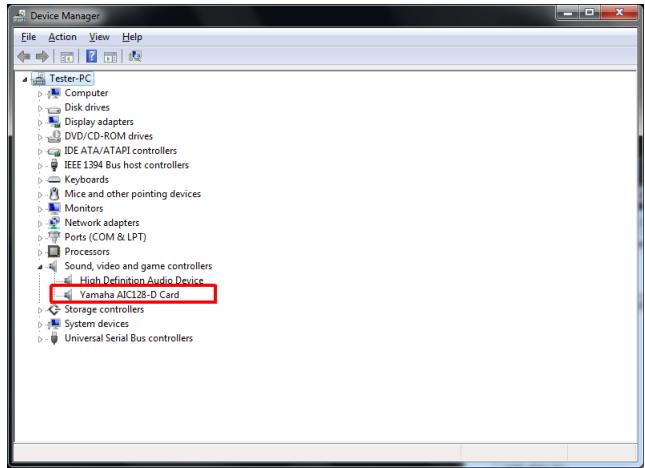Viewport: 645px width, 468px height.
Task: Select the Processors label
Action: (x=87, y=251)
